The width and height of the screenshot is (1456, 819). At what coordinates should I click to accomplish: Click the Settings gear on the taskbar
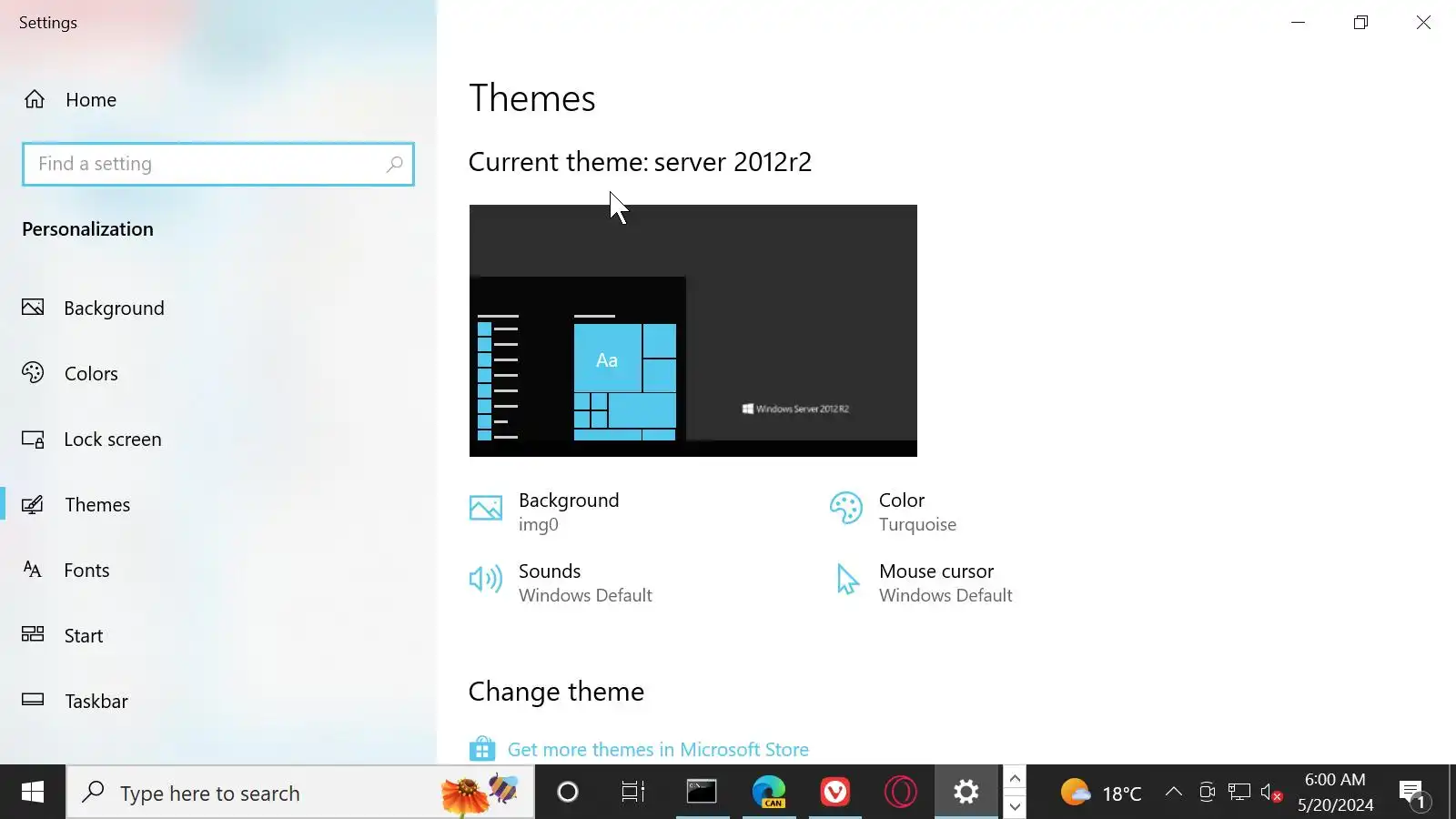966,793
